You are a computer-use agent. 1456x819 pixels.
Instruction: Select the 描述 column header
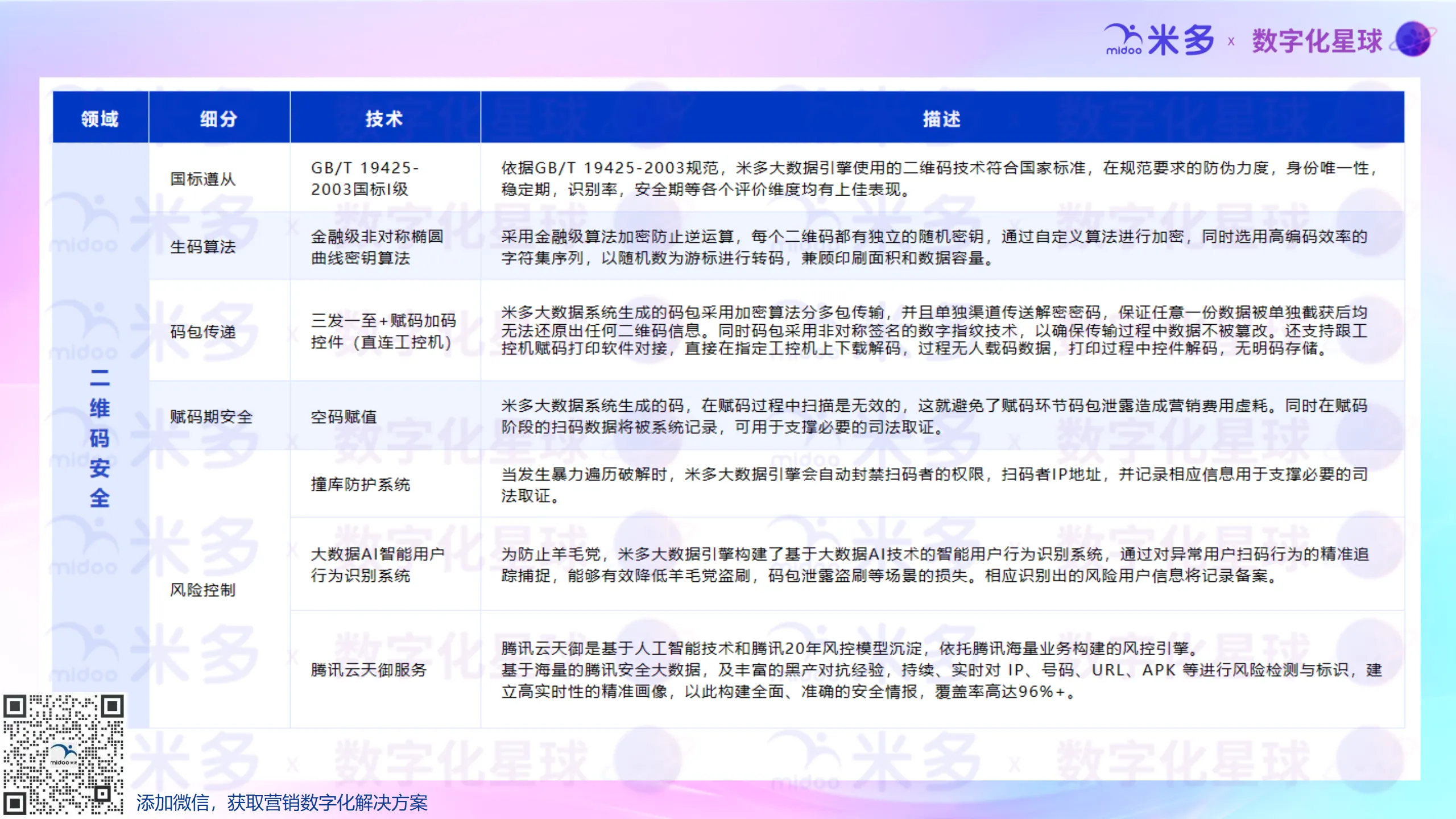point(942,118)
